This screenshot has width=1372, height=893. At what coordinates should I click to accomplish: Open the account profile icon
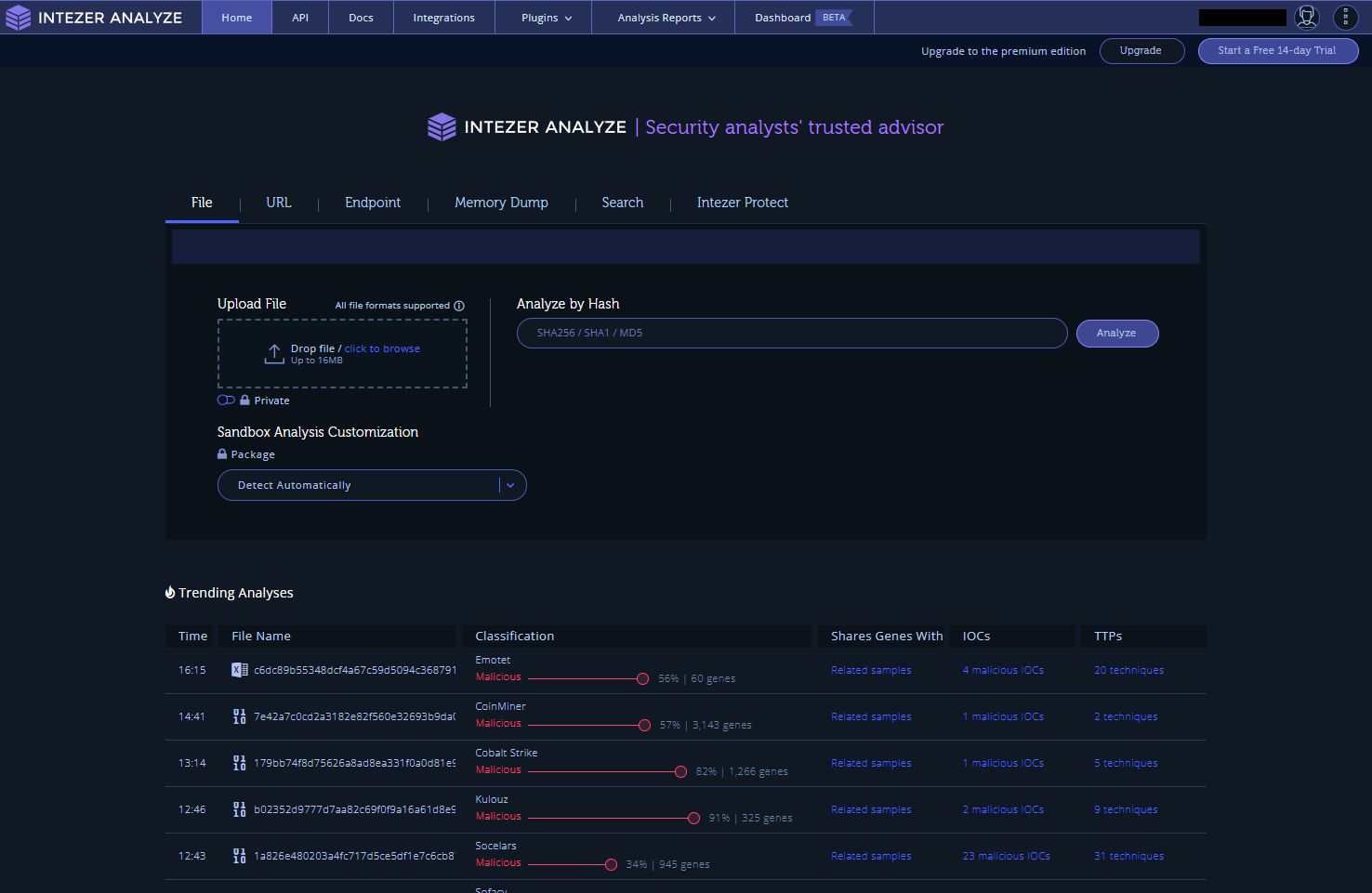tap(1305, 16)
